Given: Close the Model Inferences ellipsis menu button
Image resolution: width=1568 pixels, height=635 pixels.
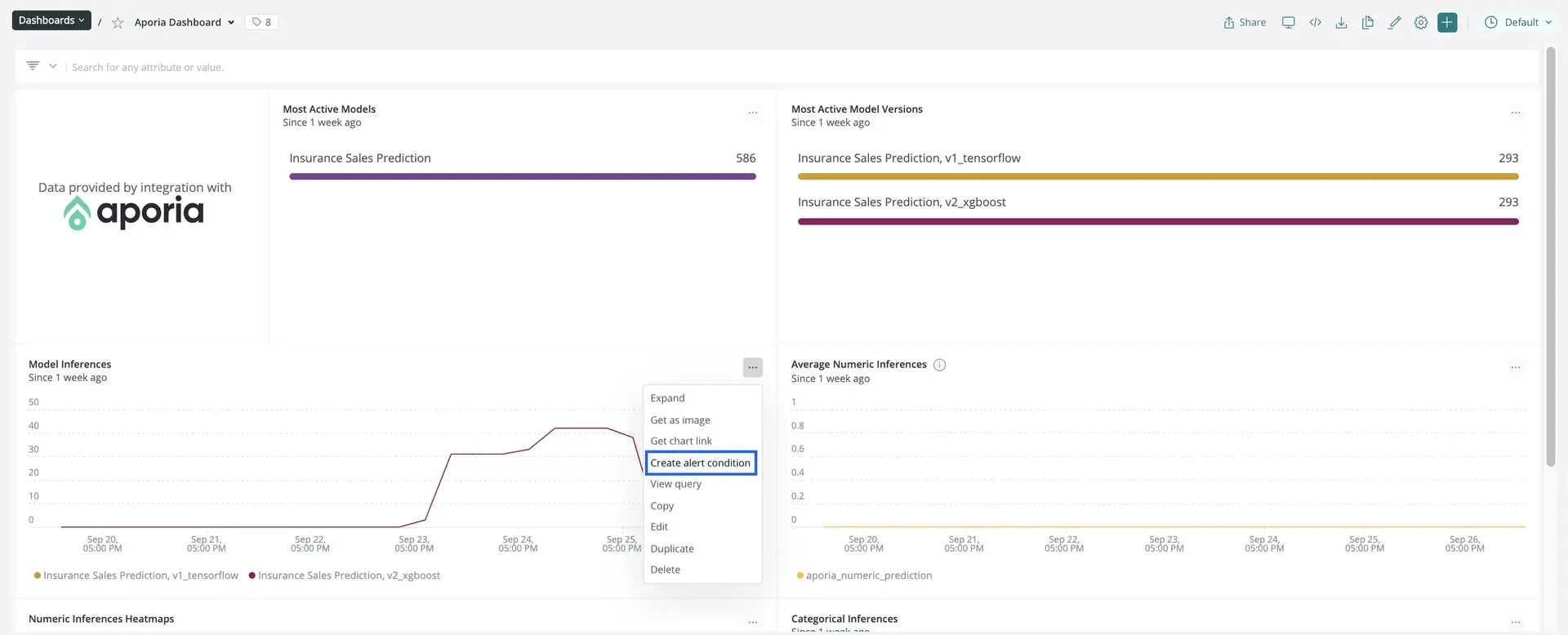Looking at the screenshot, I should (x=753, y=368).
